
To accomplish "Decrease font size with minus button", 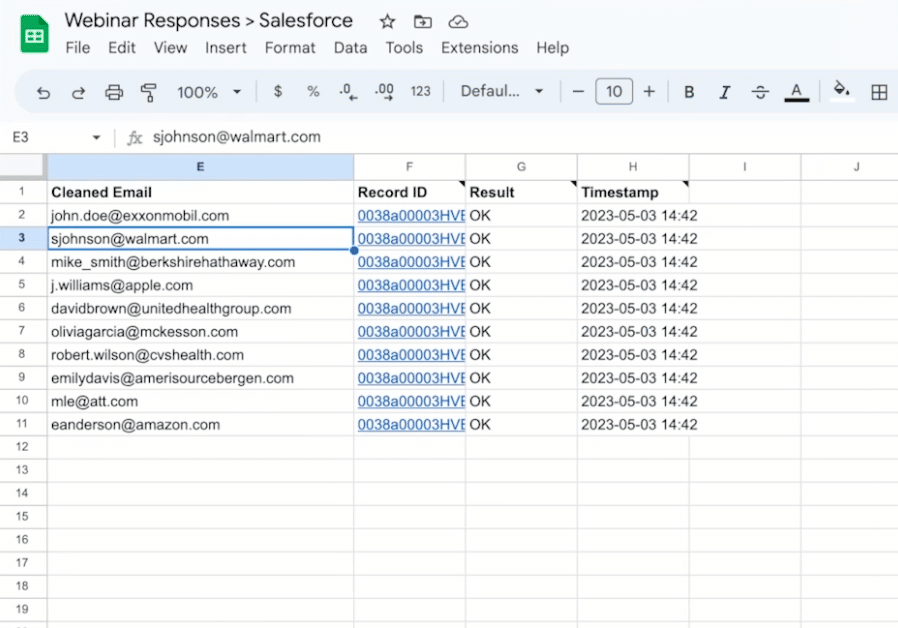I will (x=578, y=92).
